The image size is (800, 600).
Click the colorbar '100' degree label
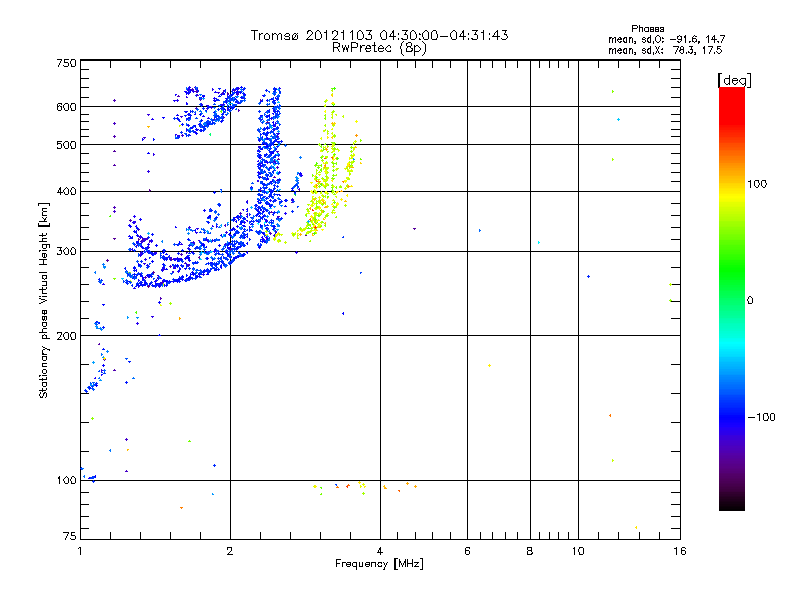click(757, 184)
